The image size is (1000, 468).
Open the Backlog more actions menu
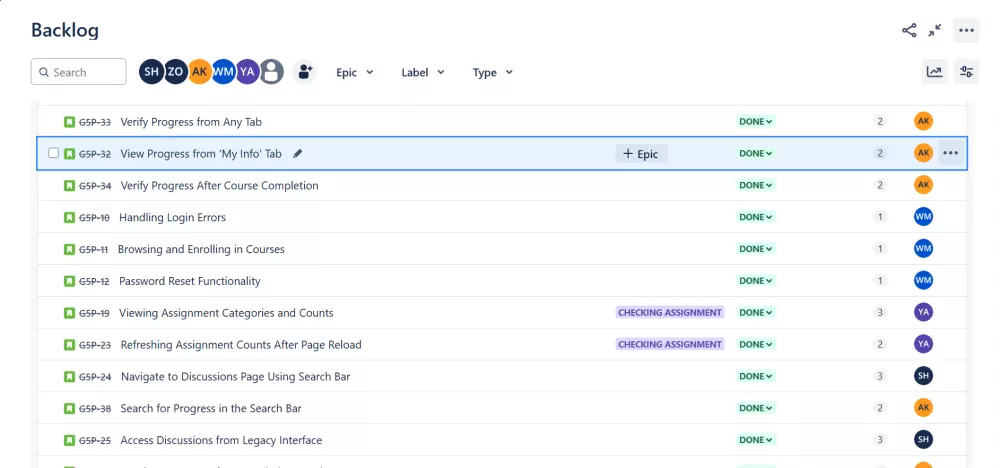click(x=966, y=30)
